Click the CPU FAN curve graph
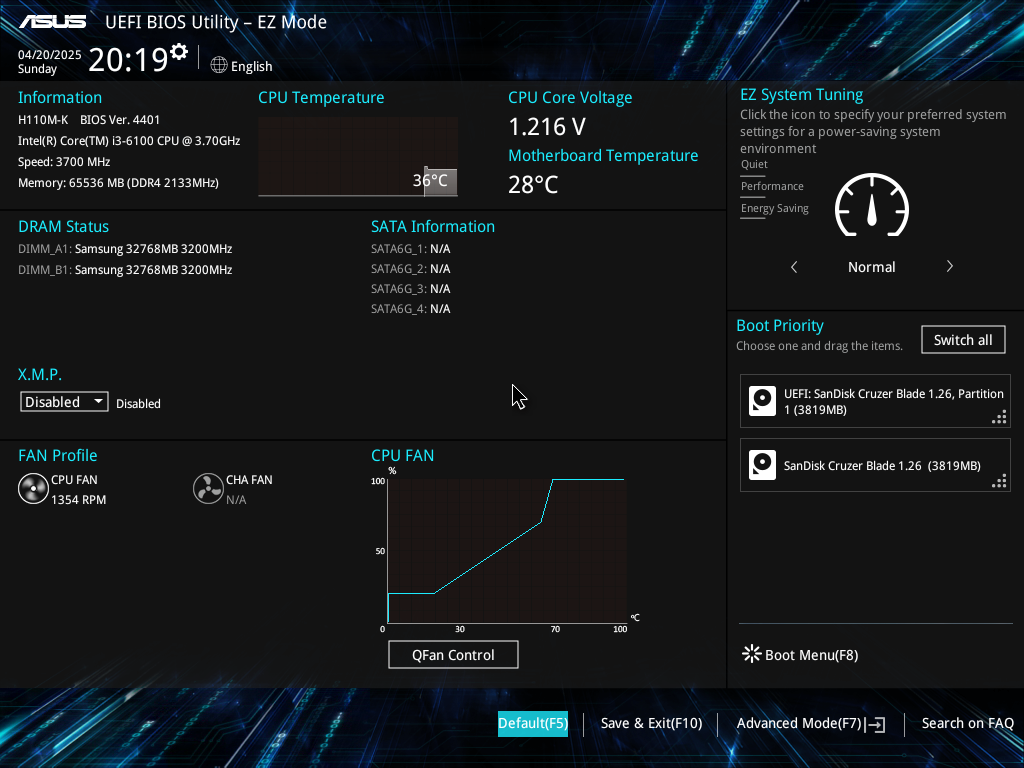The height and width of the screenshot is (768, 1024). click(x=507, y=551)
